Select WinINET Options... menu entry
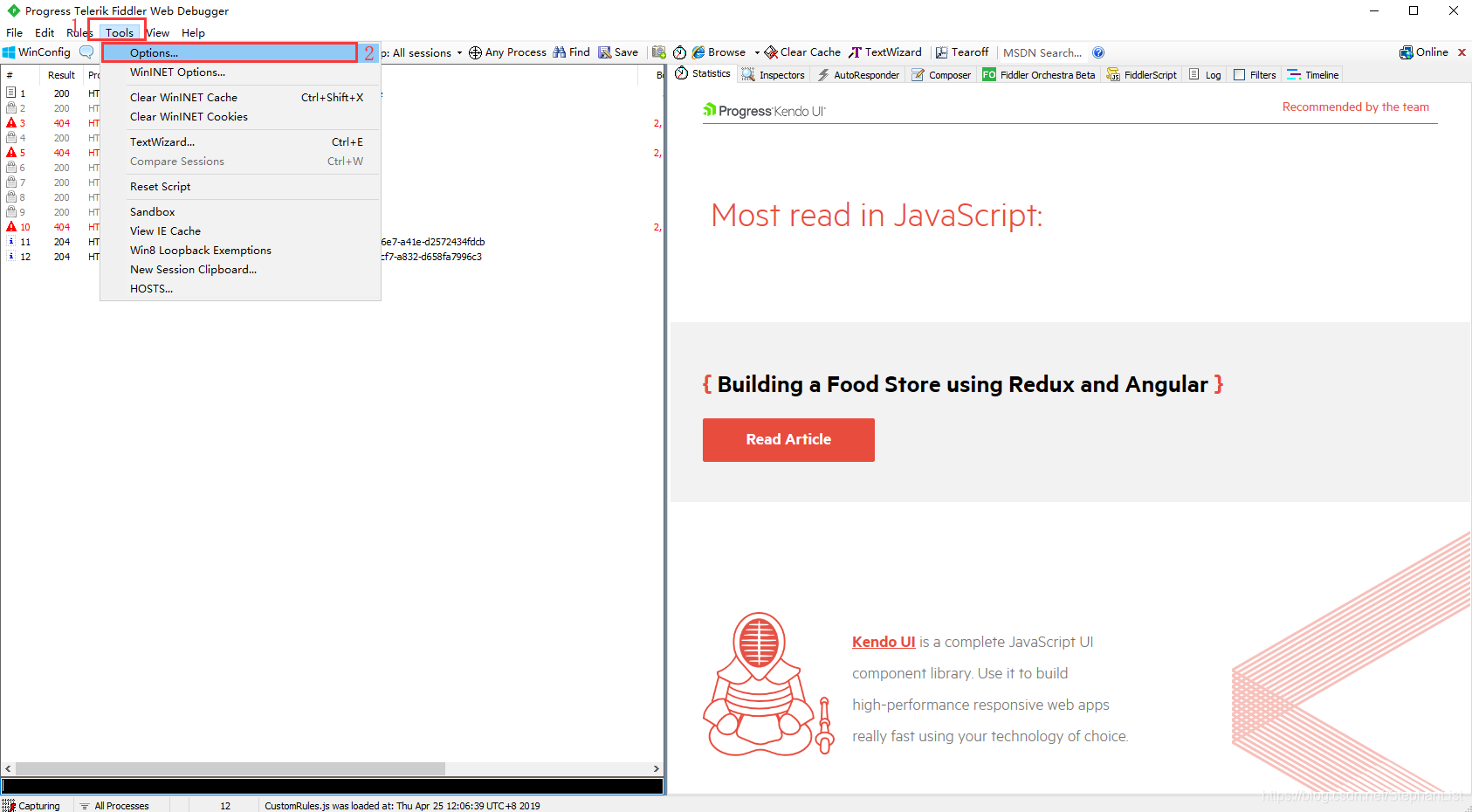Image resolution: width=1472 pixels, height=812 pixels. 240,72
